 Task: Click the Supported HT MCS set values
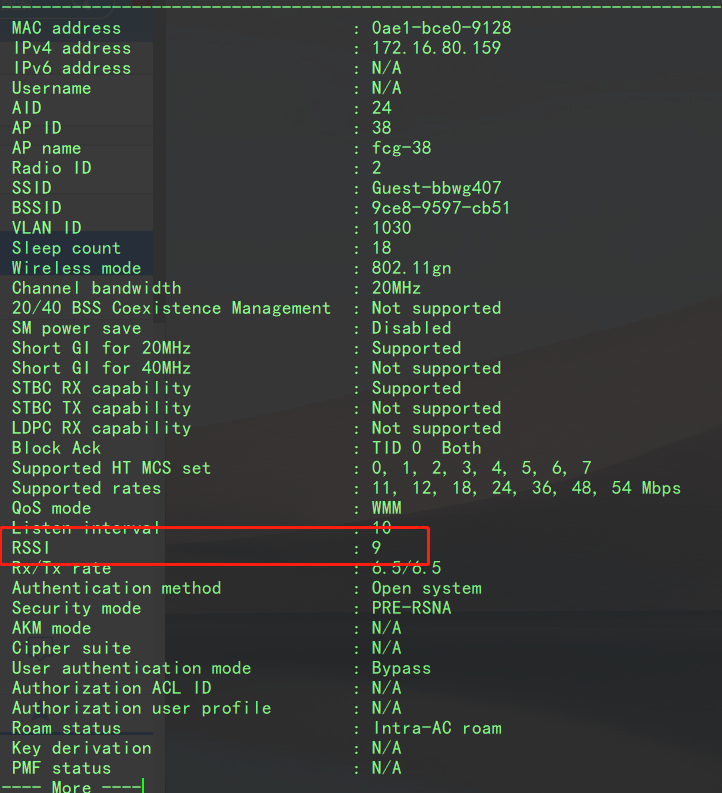tap(481, 468)
